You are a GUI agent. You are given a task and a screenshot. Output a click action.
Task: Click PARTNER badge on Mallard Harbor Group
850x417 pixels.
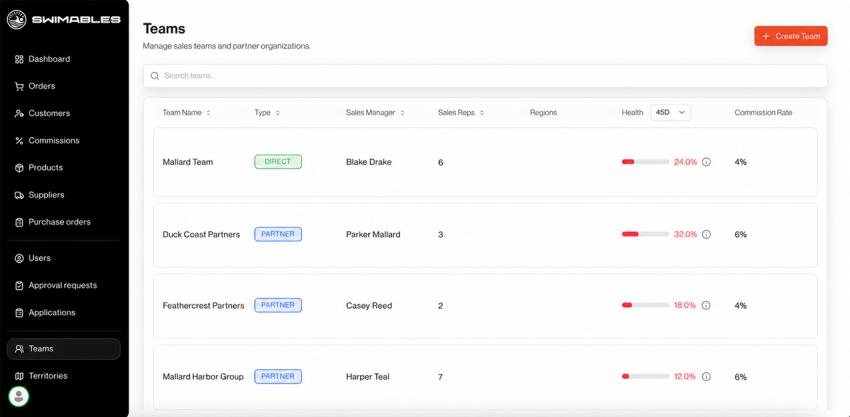click(x=278, y=376)
